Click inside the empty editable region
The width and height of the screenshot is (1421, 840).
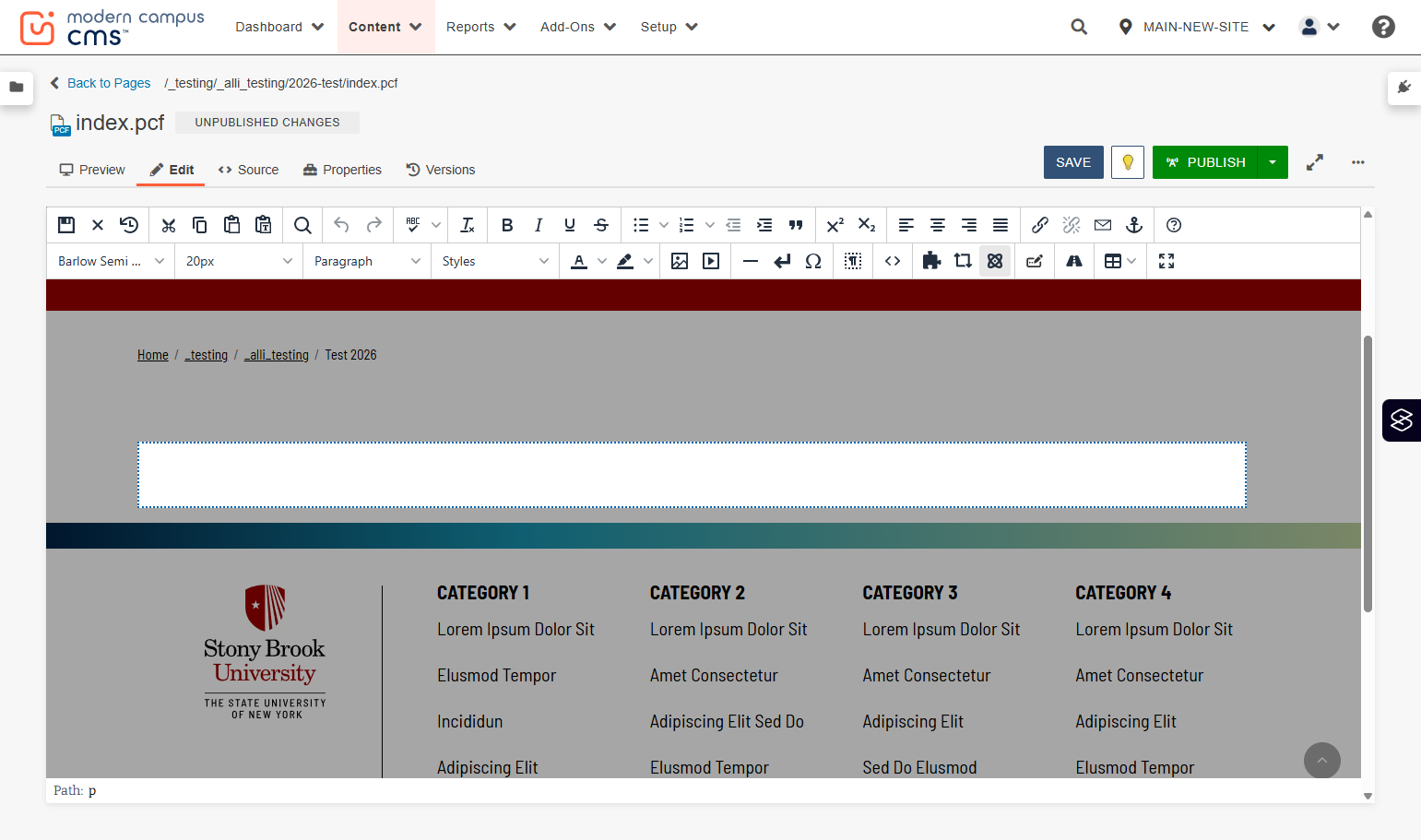692,475
